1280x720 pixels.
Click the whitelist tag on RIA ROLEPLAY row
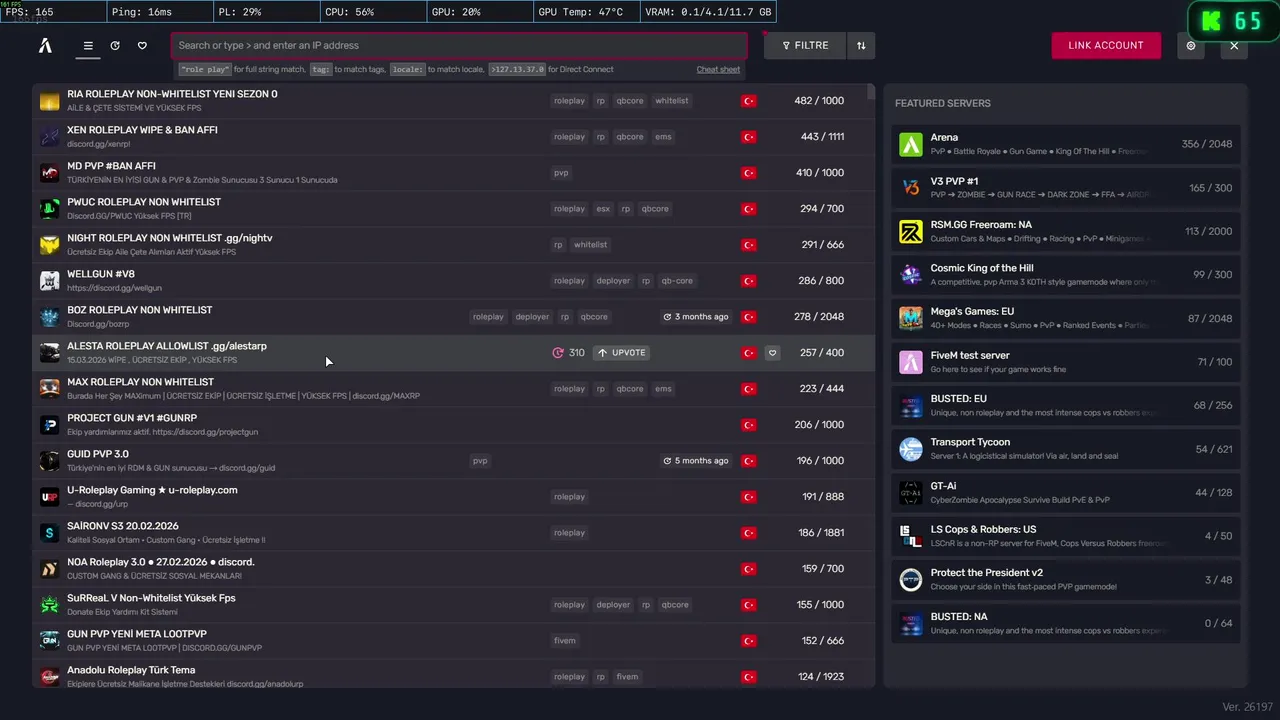(672, 101)
